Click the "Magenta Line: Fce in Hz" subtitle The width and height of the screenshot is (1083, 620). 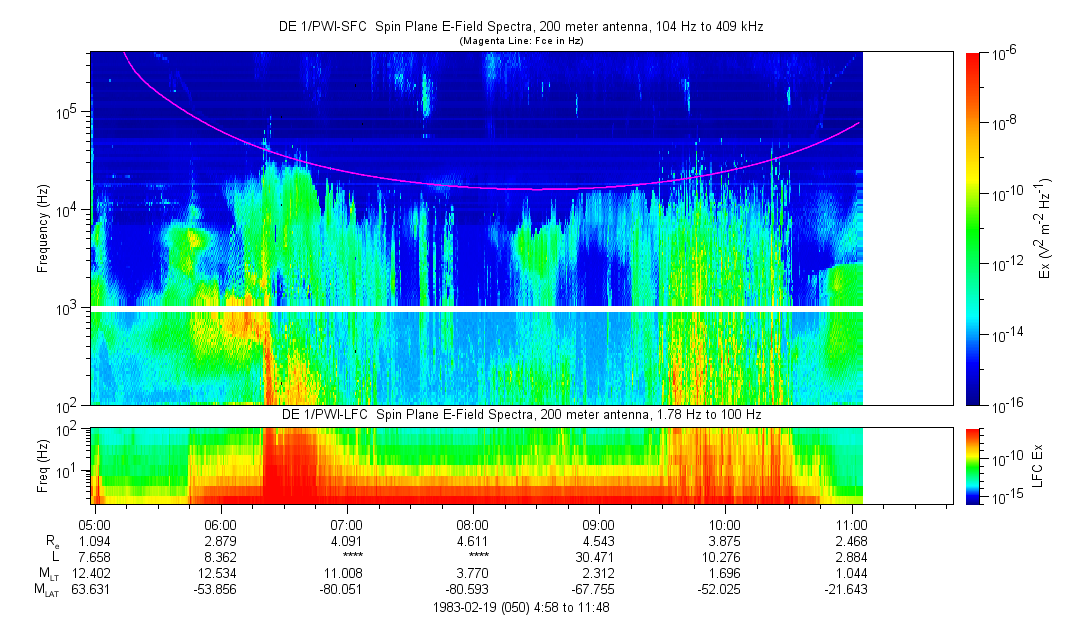(521, 41)
